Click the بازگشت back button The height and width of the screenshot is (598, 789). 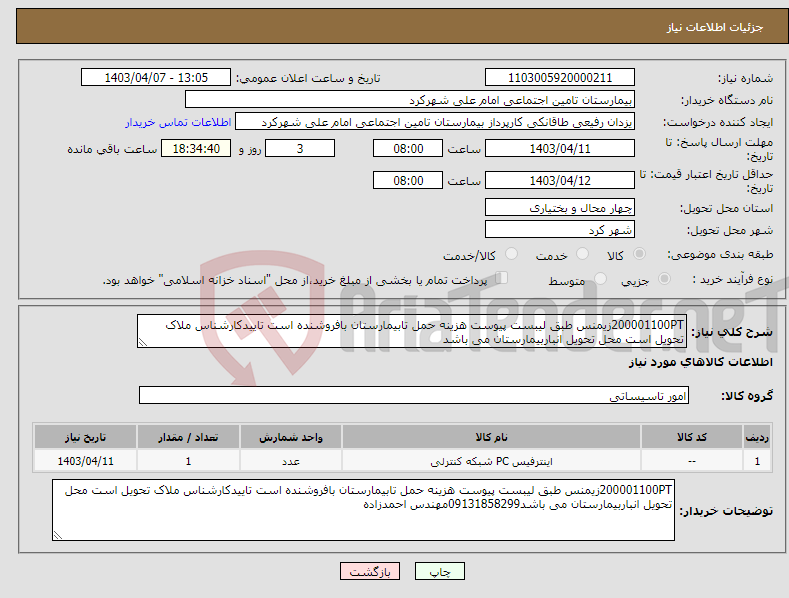pos(370,571)
